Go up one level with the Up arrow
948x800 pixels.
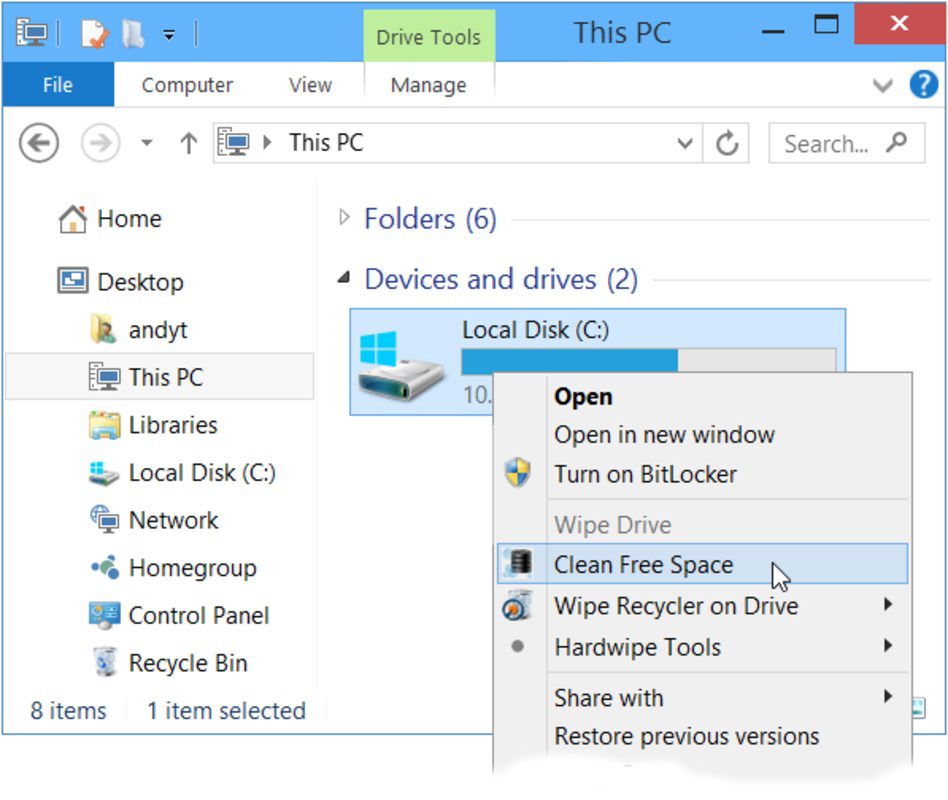pos(189,143)
